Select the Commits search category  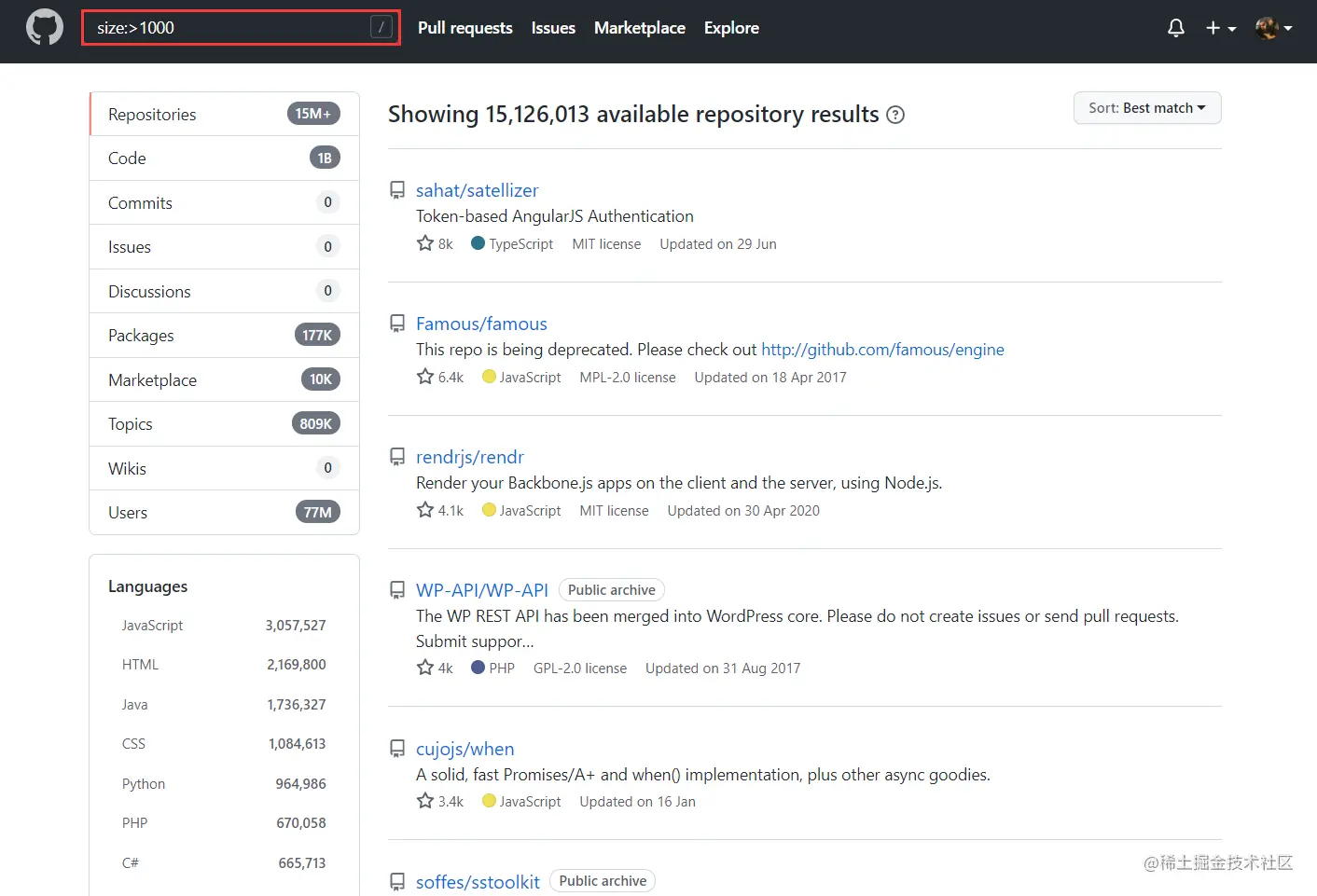[224, 202]
